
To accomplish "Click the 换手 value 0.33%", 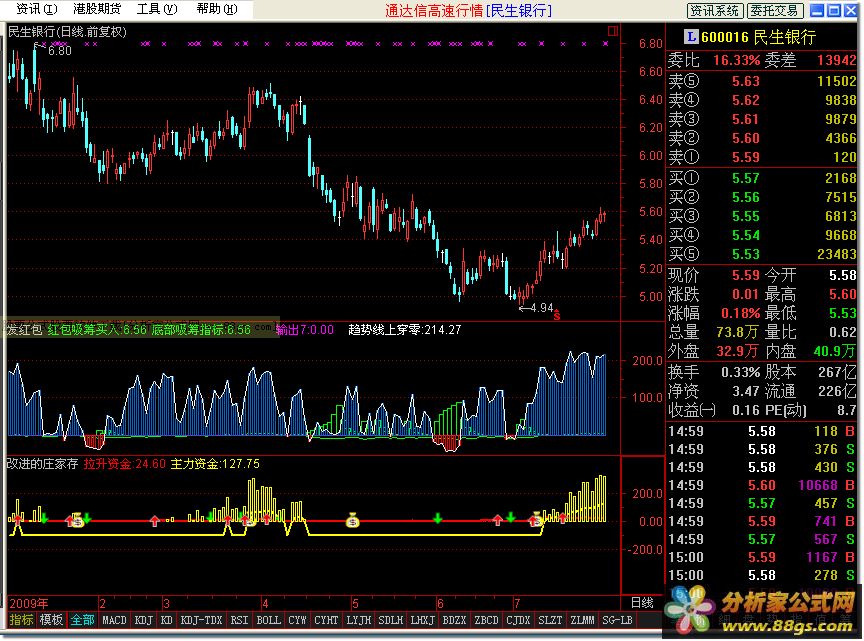I will (x=741, y=372).
